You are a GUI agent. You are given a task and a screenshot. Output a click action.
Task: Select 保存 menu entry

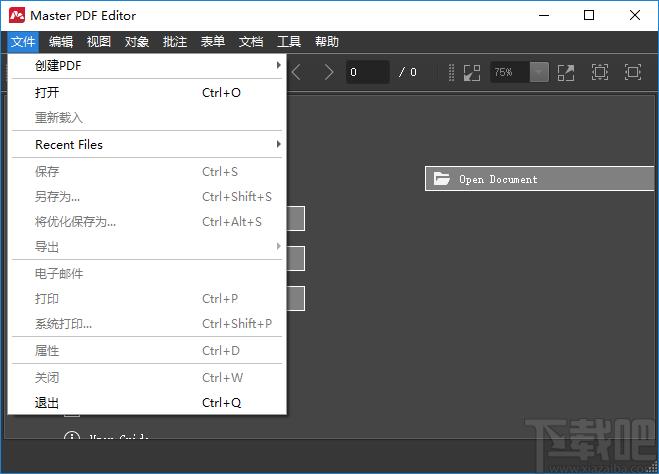[x=146, y=171]
